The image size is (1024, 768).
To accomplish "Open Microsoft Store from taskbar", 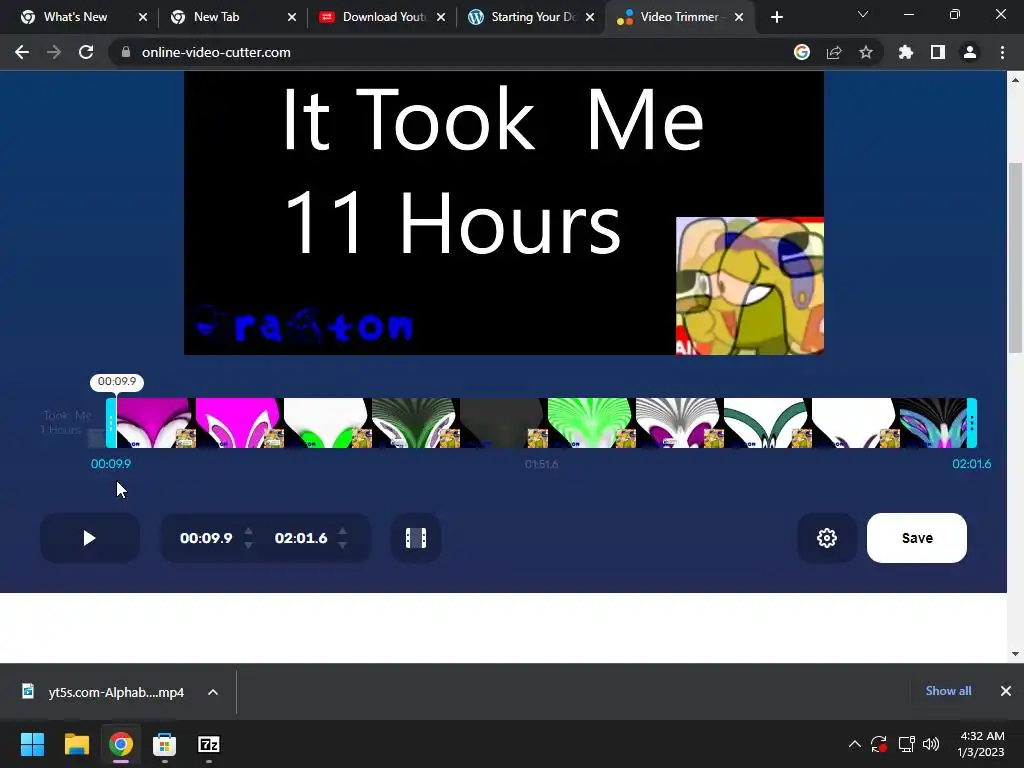I will click(165, 744).
